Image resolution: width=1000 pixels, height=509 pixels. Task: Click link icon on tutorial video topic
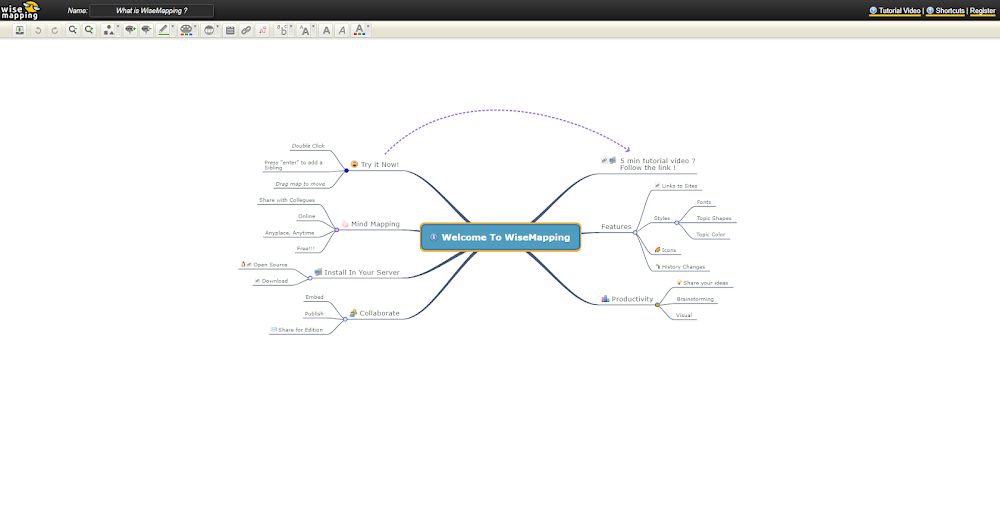click(604, 161)
